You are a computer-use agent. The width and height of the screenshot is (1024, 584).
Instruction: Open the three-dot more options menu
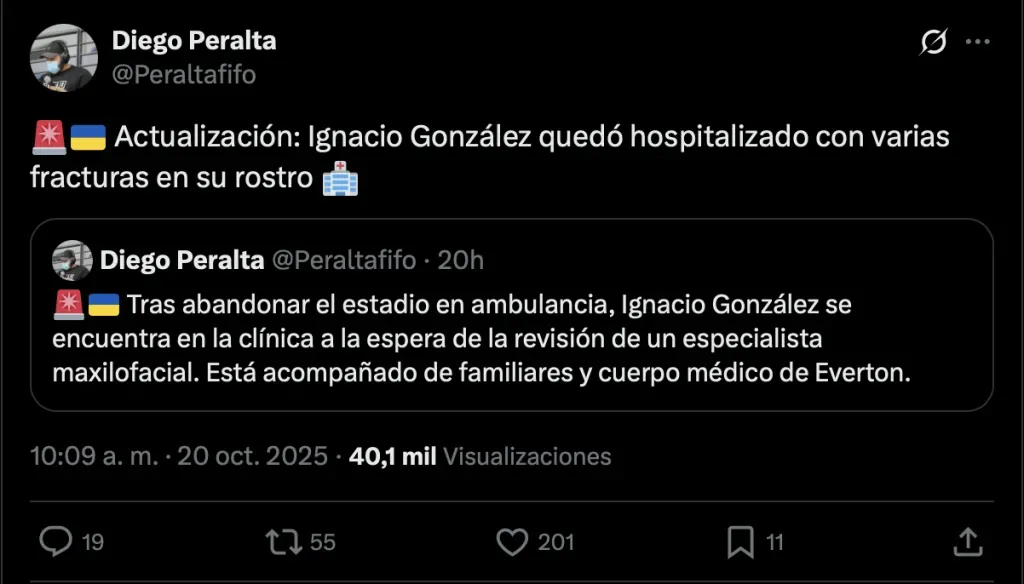977,42
